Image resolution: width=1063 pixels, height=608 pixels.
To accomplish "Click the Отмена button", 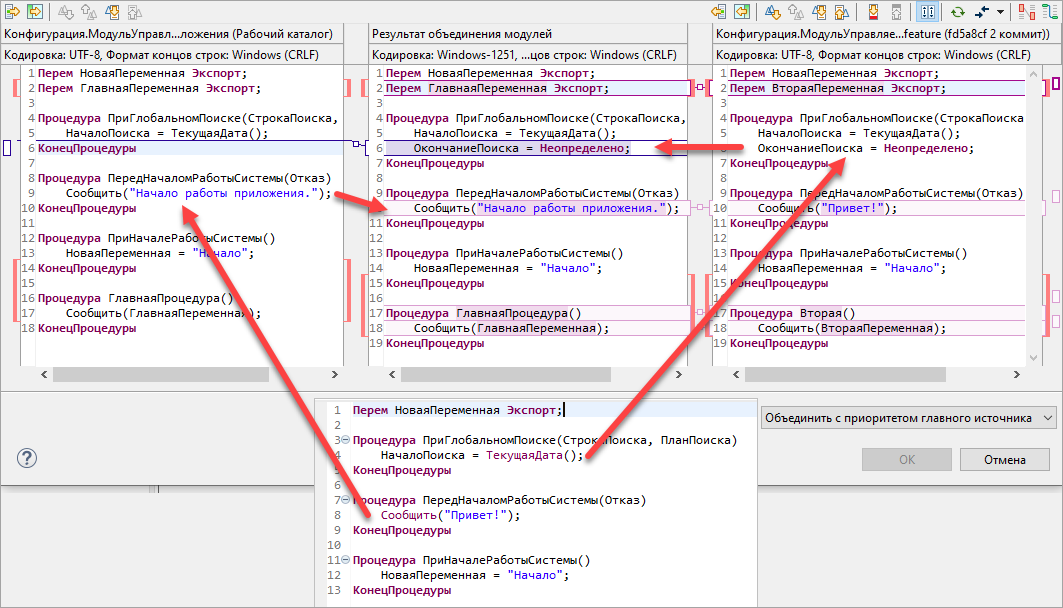I will click(1003, 460).
